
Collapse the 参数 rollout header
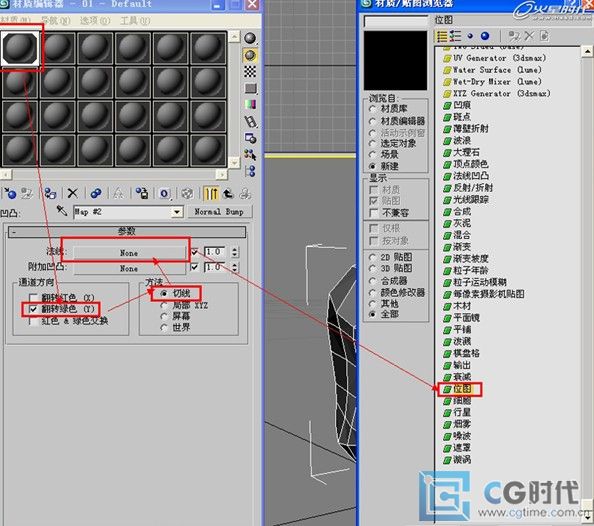127,231
